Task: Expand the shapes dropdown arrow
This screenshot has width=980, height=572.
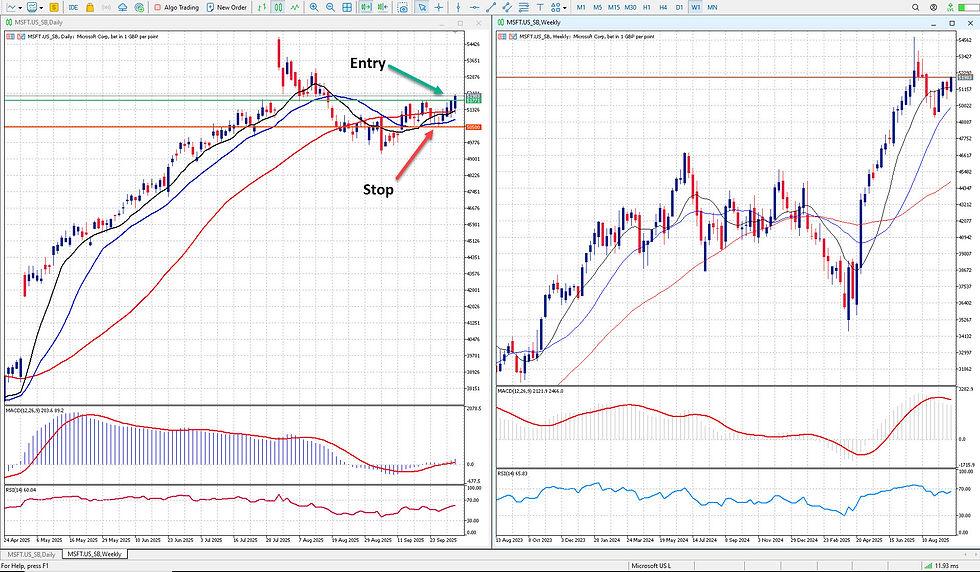Action: coord(564,8)
